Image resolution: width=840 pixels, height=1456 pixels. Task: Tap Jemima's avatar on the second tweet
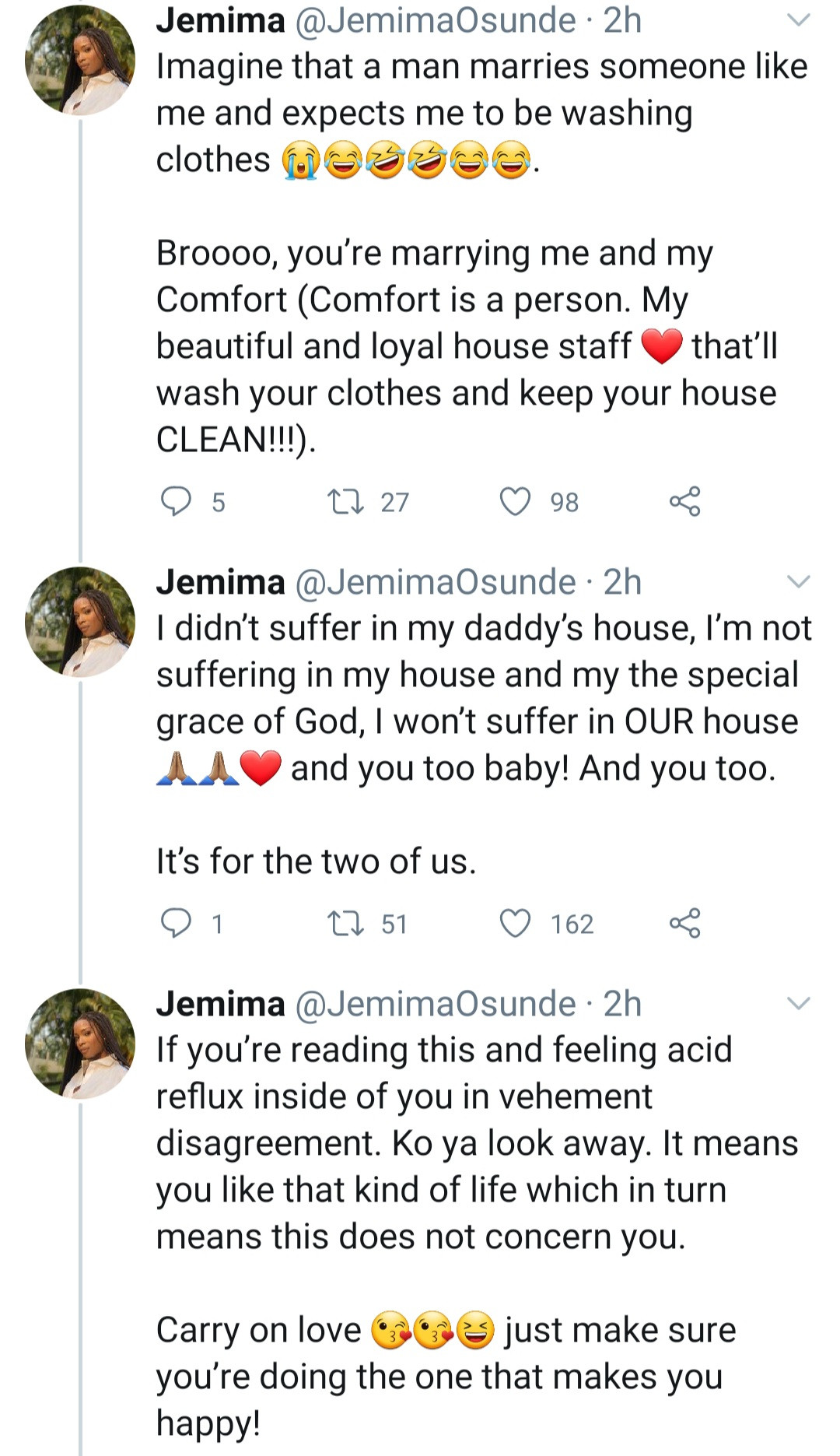click(80, 622)
